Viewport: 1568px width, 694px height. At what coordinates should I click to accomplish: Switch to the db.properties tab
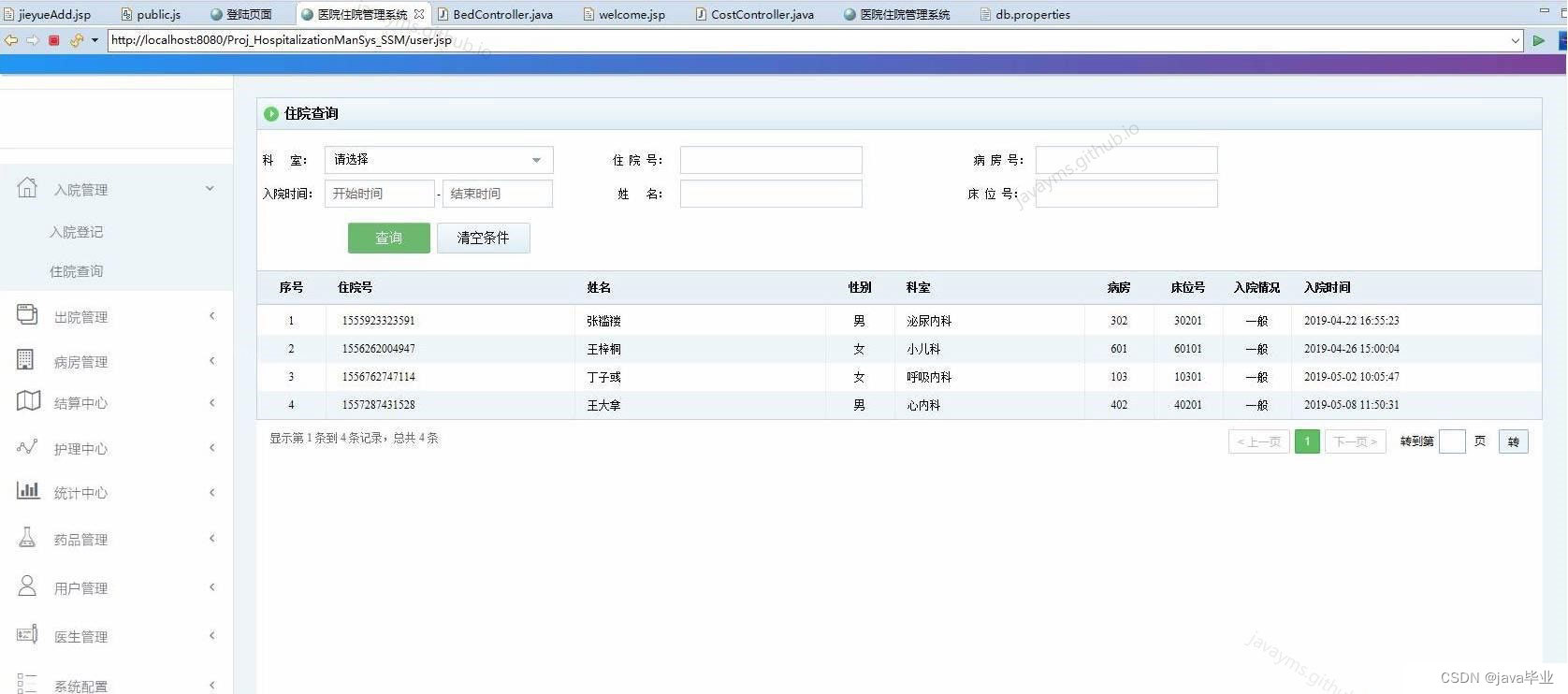pyautogui.click(x=1024, y=14)
